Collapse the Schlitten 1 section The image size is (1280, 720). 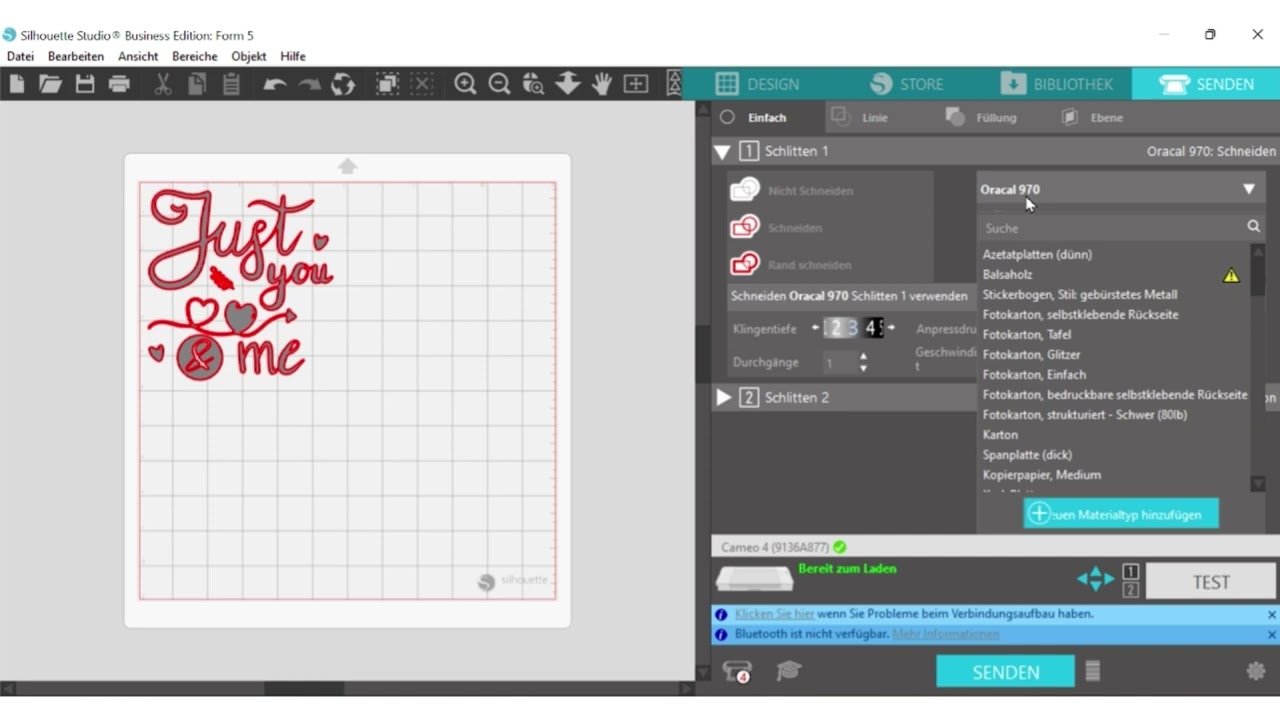[722, 152]
